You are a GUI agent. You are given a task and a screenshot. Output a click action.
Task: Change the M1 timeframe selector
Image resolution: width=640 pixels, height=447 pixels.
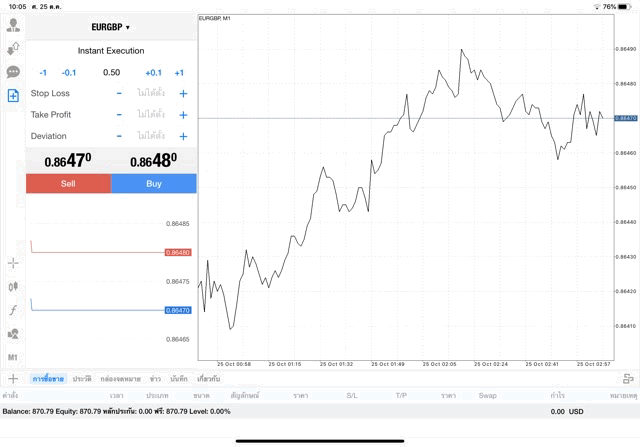[13, 357]
